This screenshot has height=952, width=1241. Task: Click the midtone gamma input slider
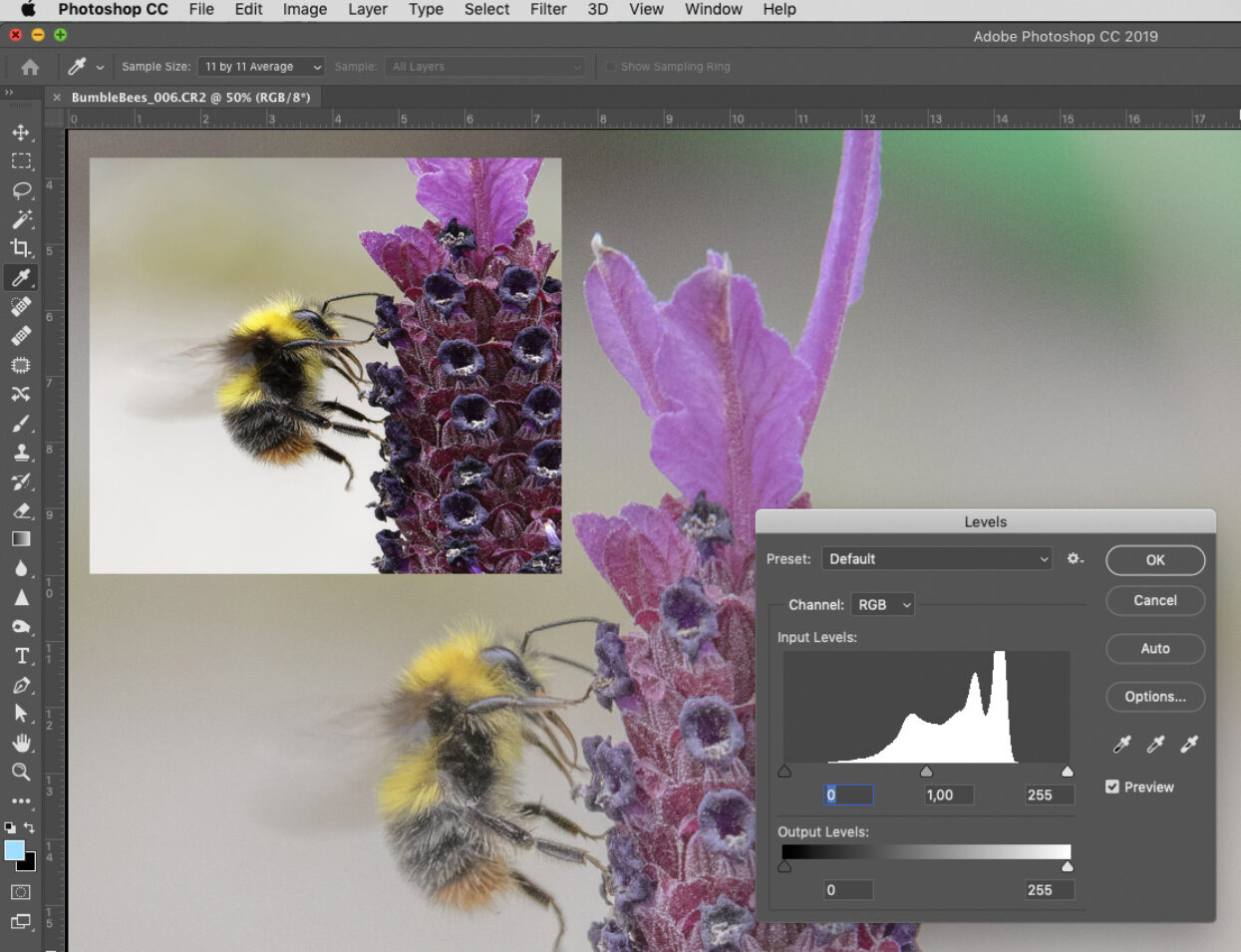tap(926, 772)
